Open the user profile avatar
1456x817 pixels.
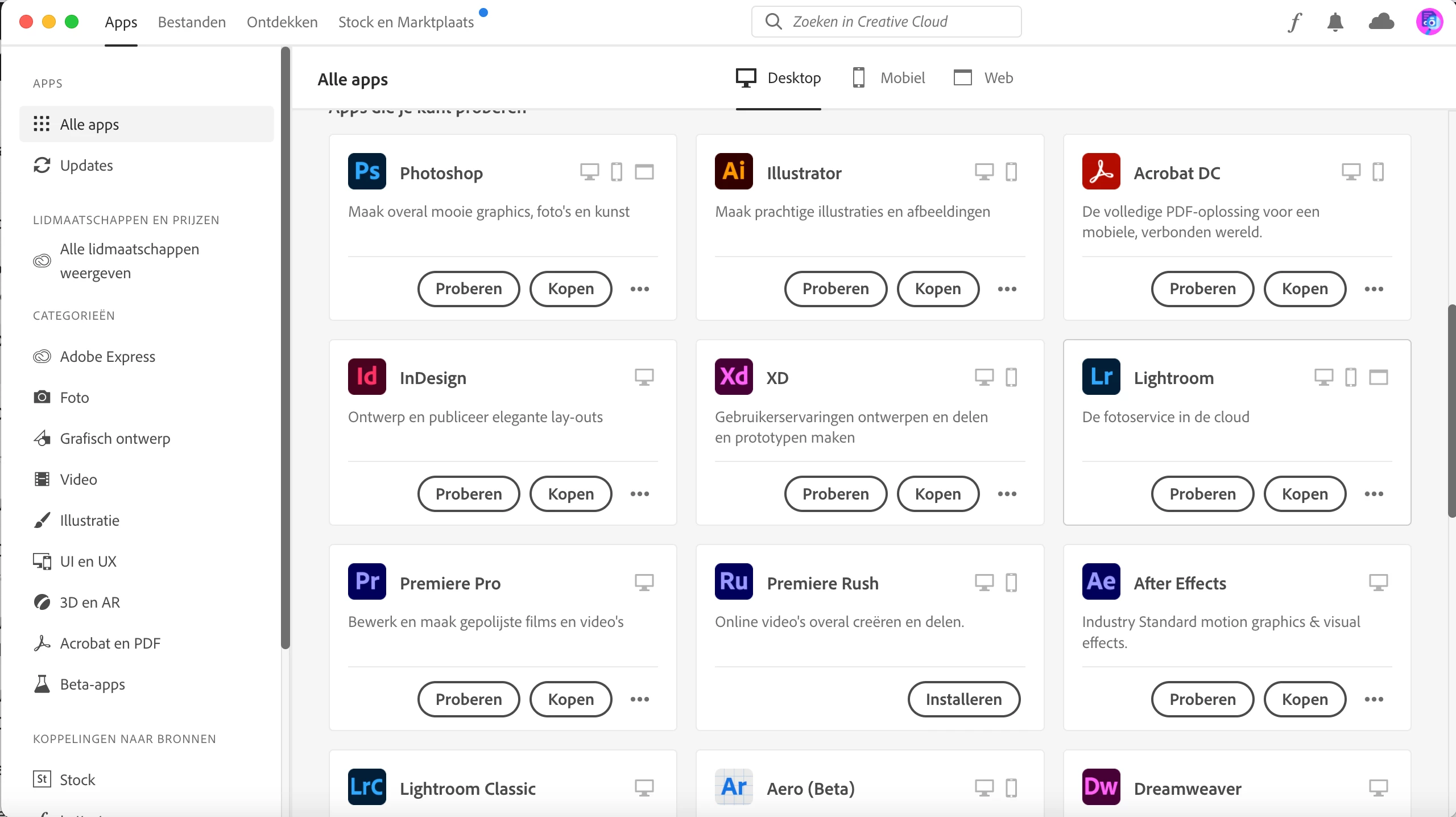tap(1429, 22)
